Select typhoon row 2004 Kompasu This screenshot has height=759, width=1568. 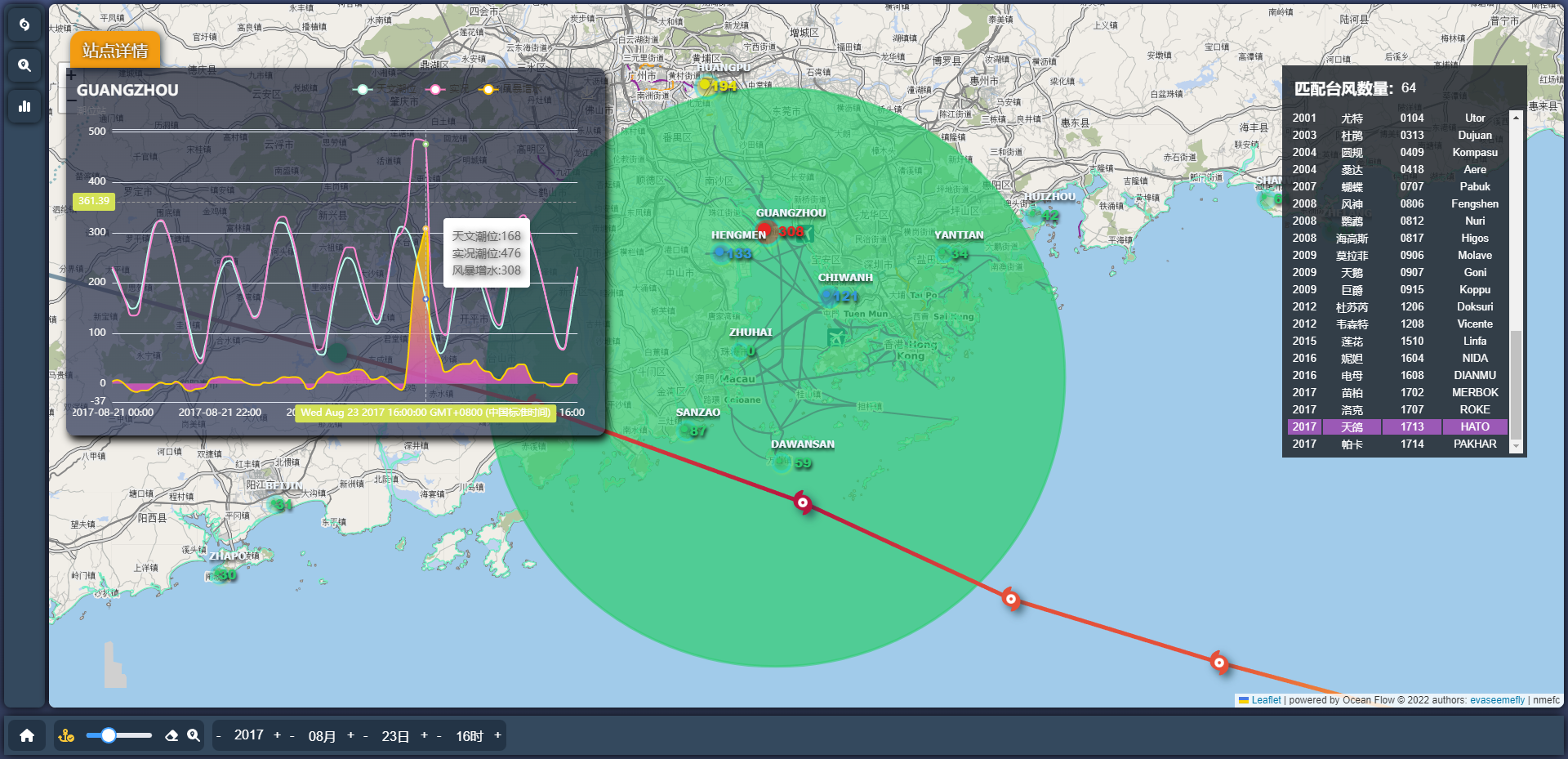click(x=1397, y=152)
